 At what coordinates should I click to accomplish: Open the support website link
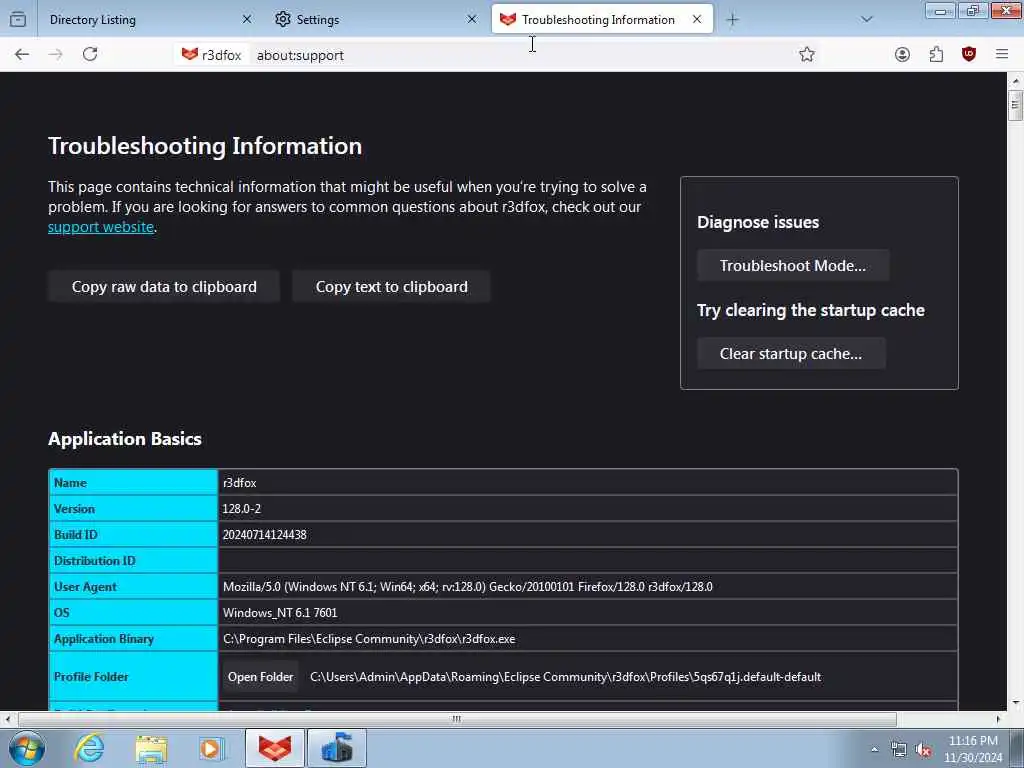point(101,227)
